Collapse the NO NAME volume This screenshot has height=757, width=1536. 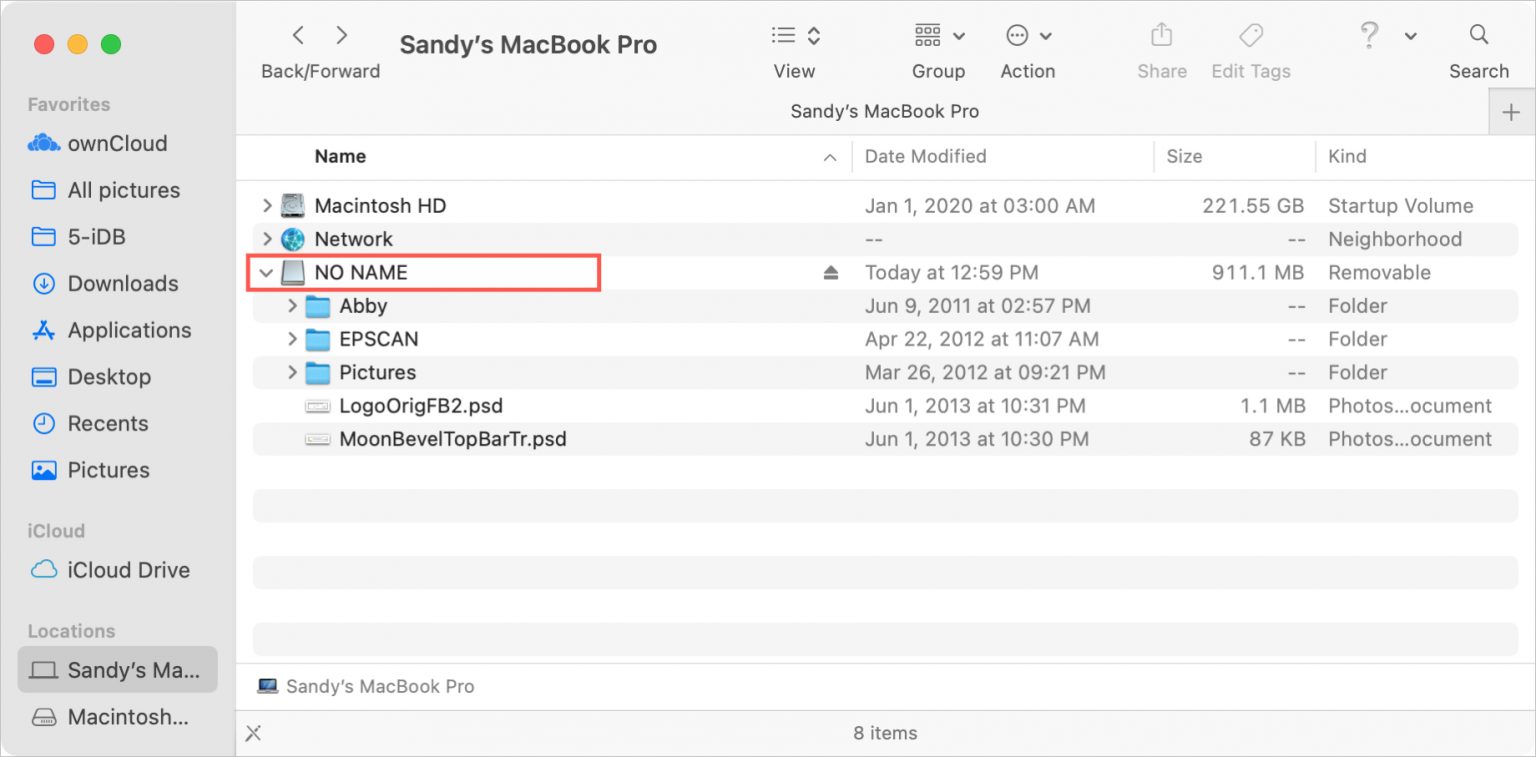point(266,273)
